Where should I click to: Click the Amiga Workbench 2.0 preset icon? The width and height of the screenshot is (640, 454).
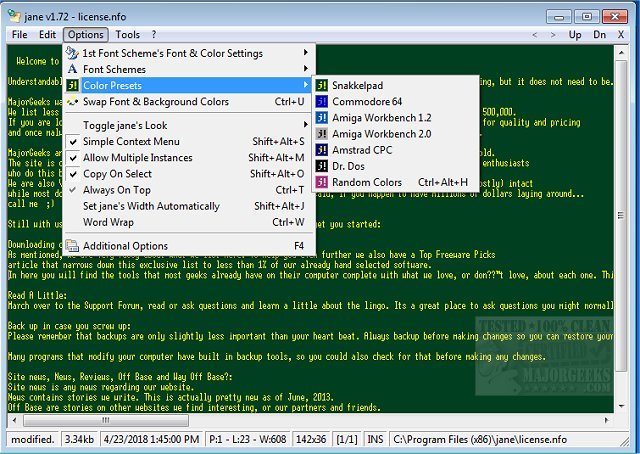click(x=322, y=134)
